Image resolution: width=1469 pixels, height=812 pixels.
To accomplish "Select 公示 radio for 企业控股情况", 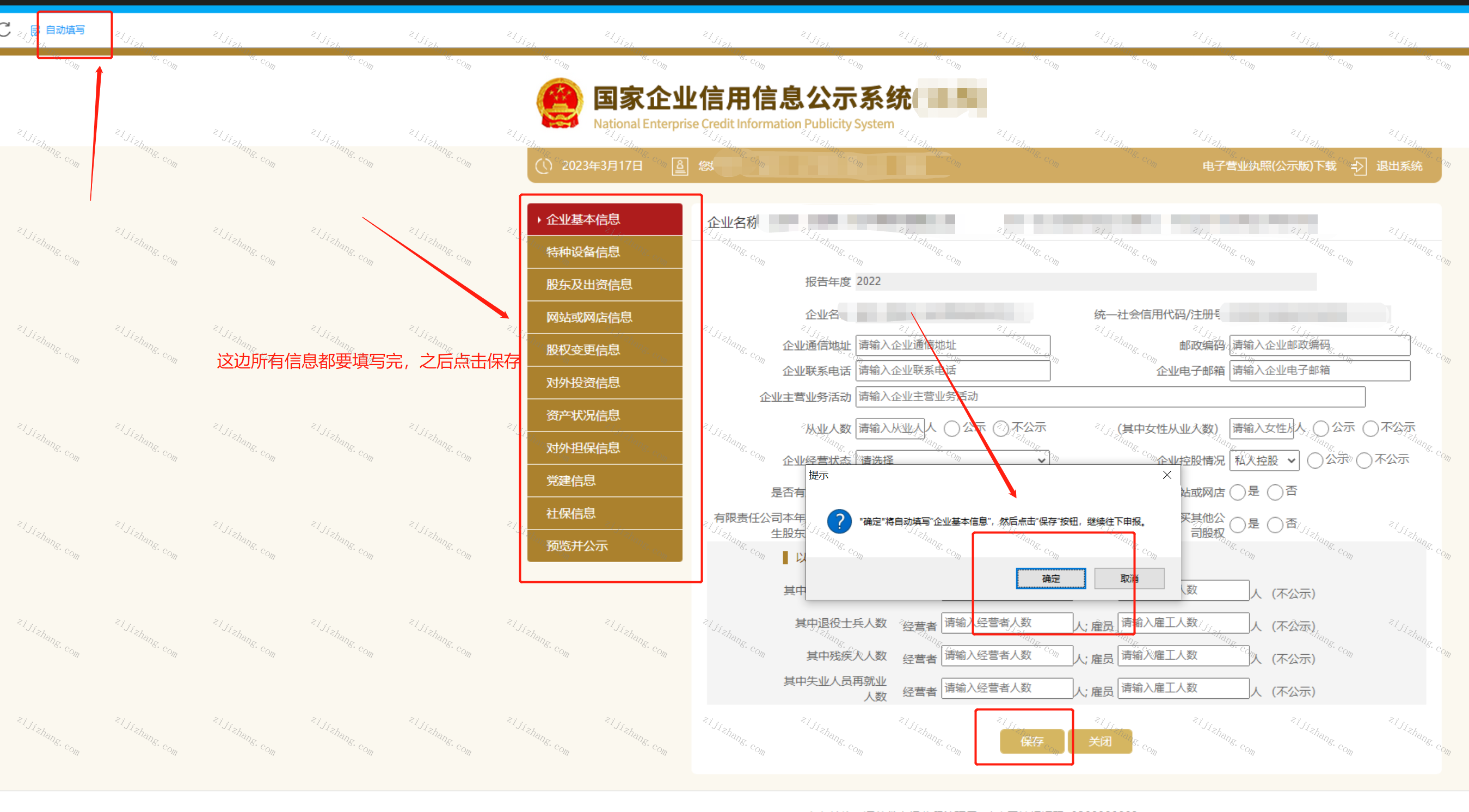I will 1314,461.
